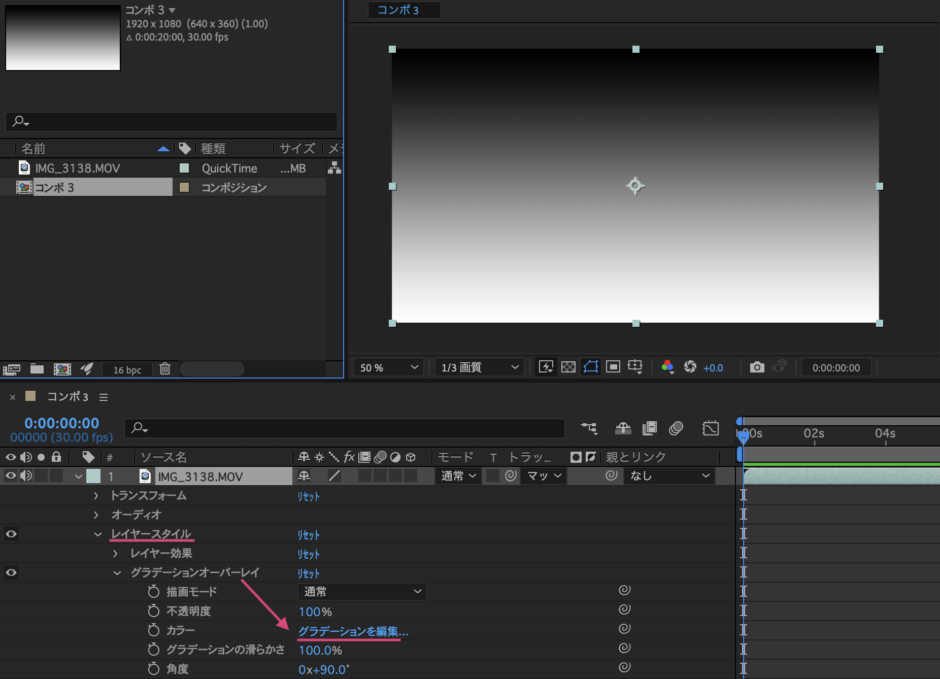This screenshot has height=679, width=940.
Task: Click リセット next to レイヤースタイル
Action: coord(310,534)
